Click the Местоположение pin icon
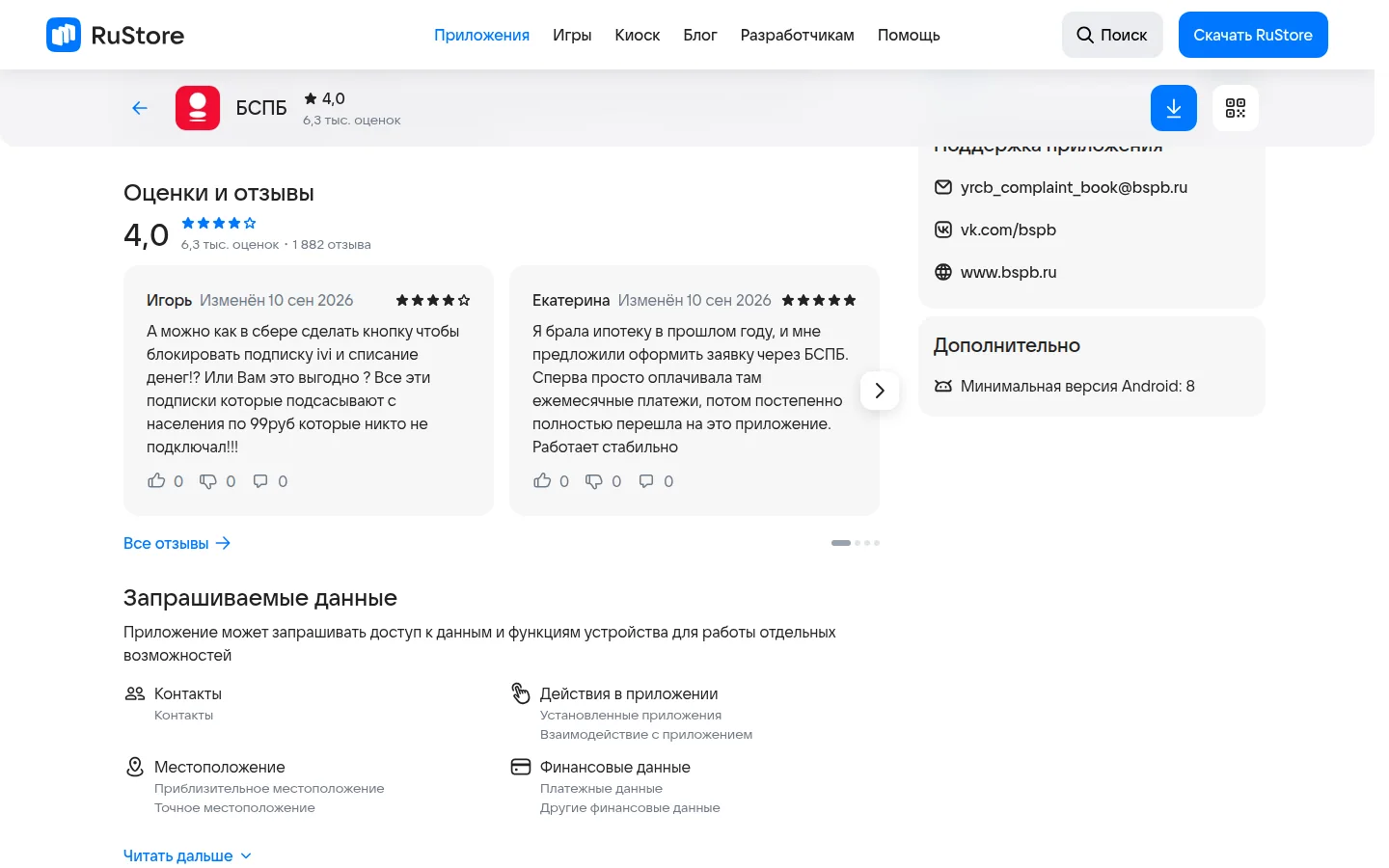Viewport: 1389px width, 868px height. [x=135, y=767]
